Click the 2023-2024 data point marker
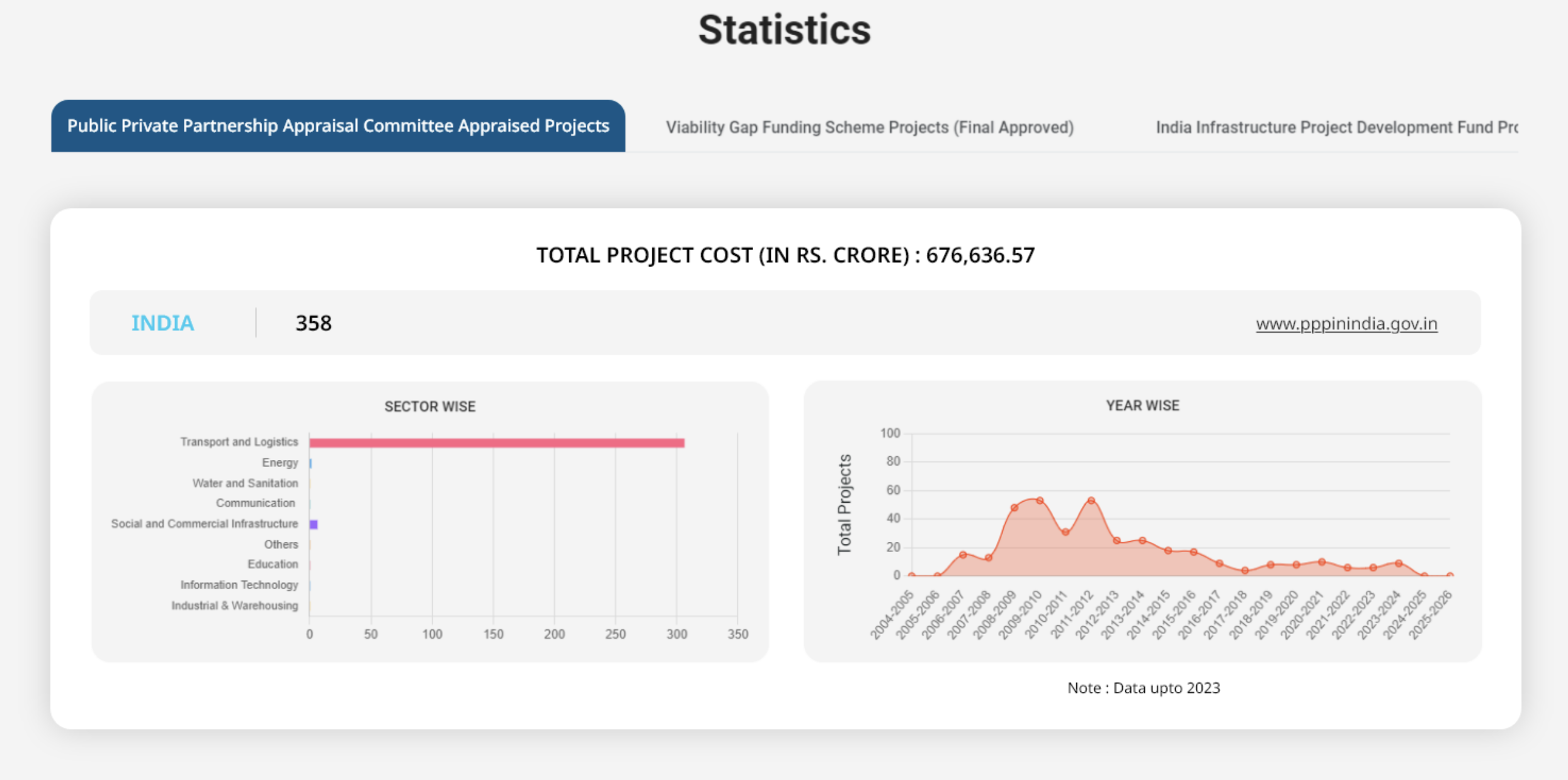Screen dimensions: 1568x780 coord(1399,563)
